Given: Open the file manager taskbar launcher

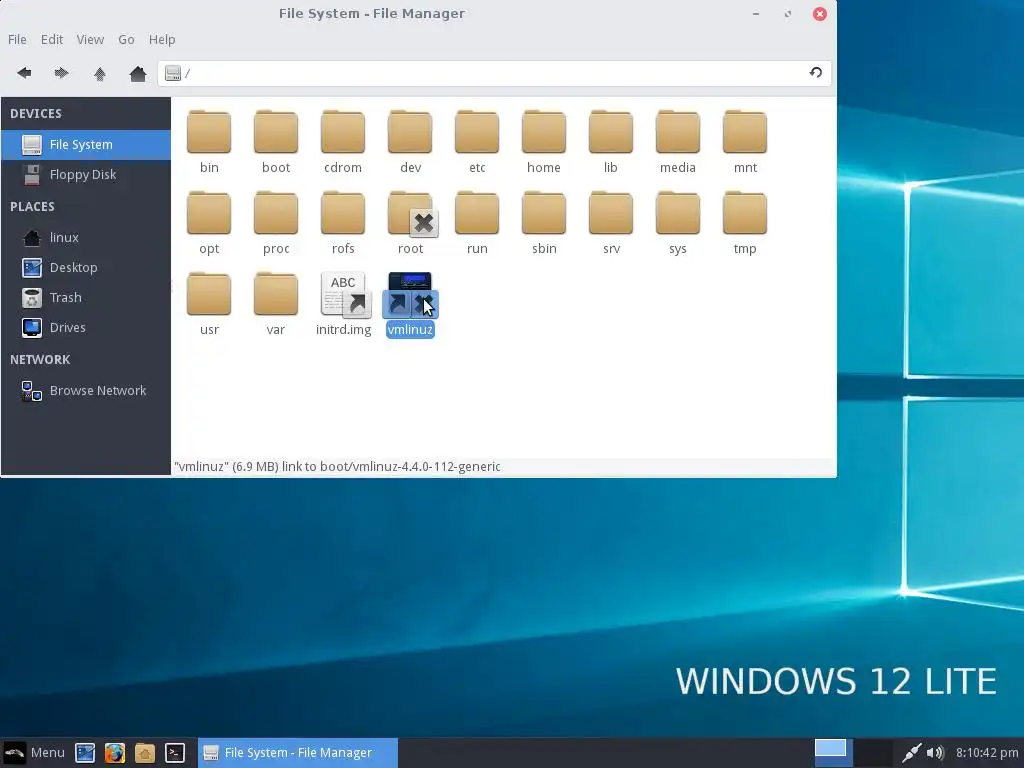Looking at the screenshot, I should pyautogui.click(x=144, y=753).
